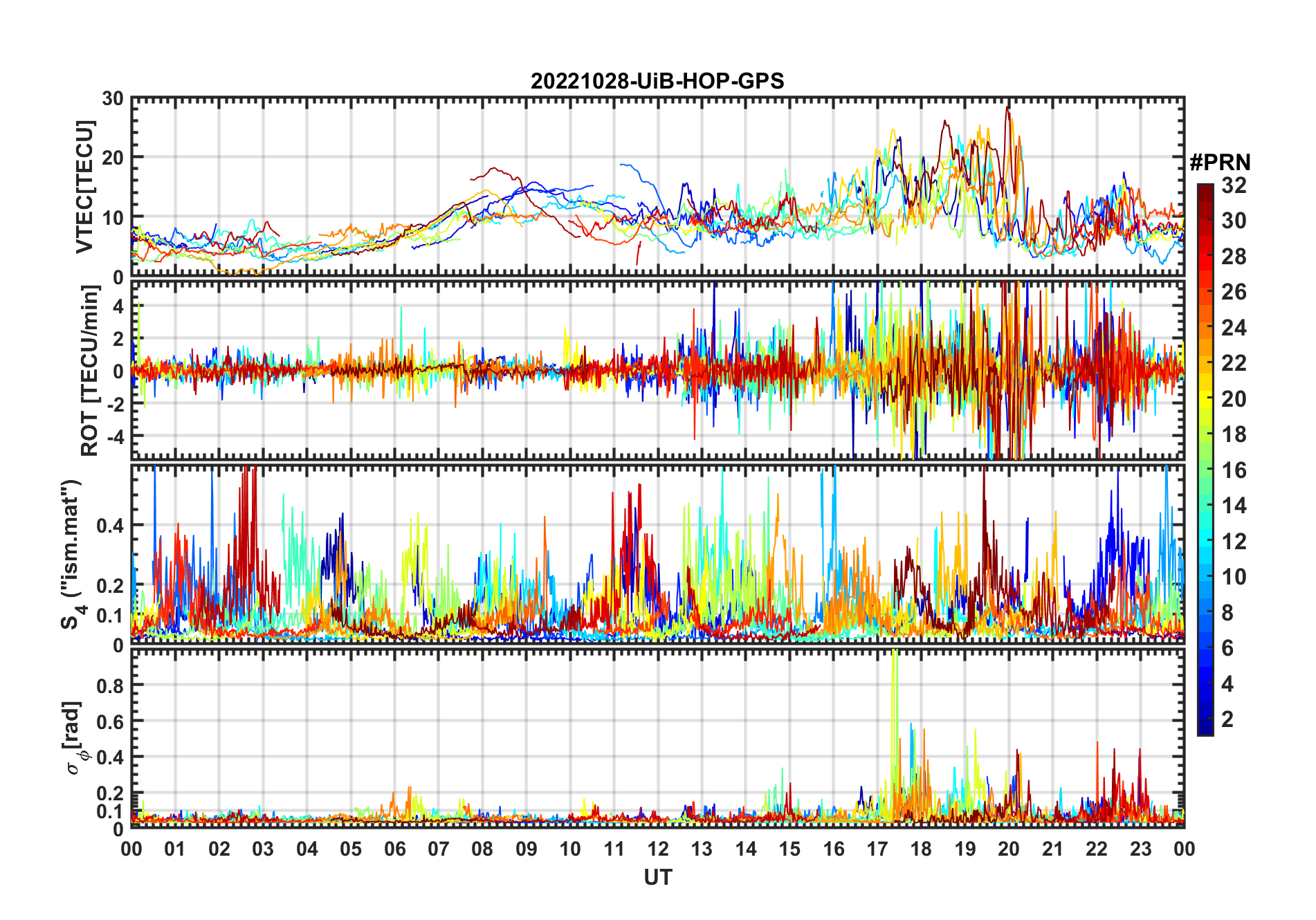Click colorbar tick label 24
This screenshot has height=920, width=1316.
pyautogui.click(x=1234, y=328)
